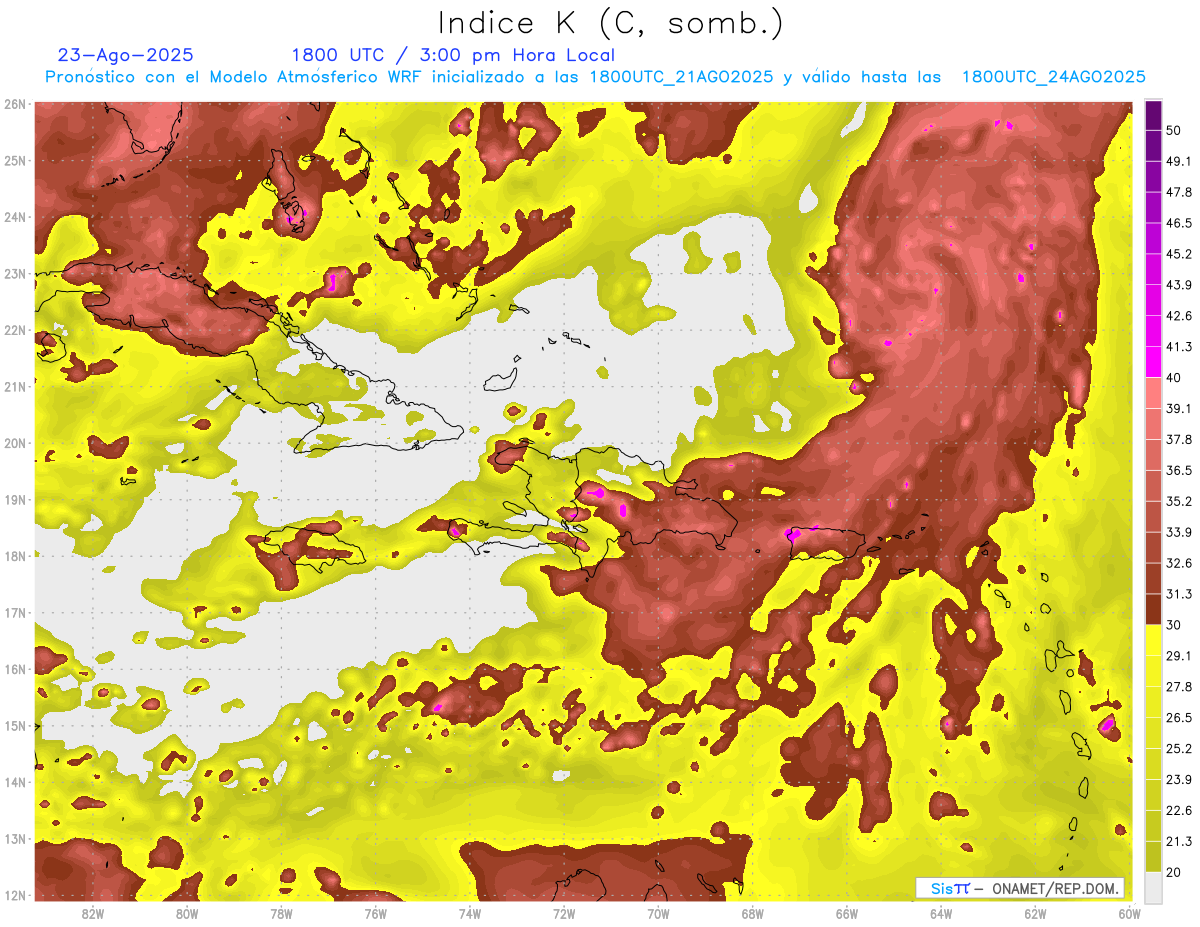Click the longitude label '66W'

click(847, 913)
